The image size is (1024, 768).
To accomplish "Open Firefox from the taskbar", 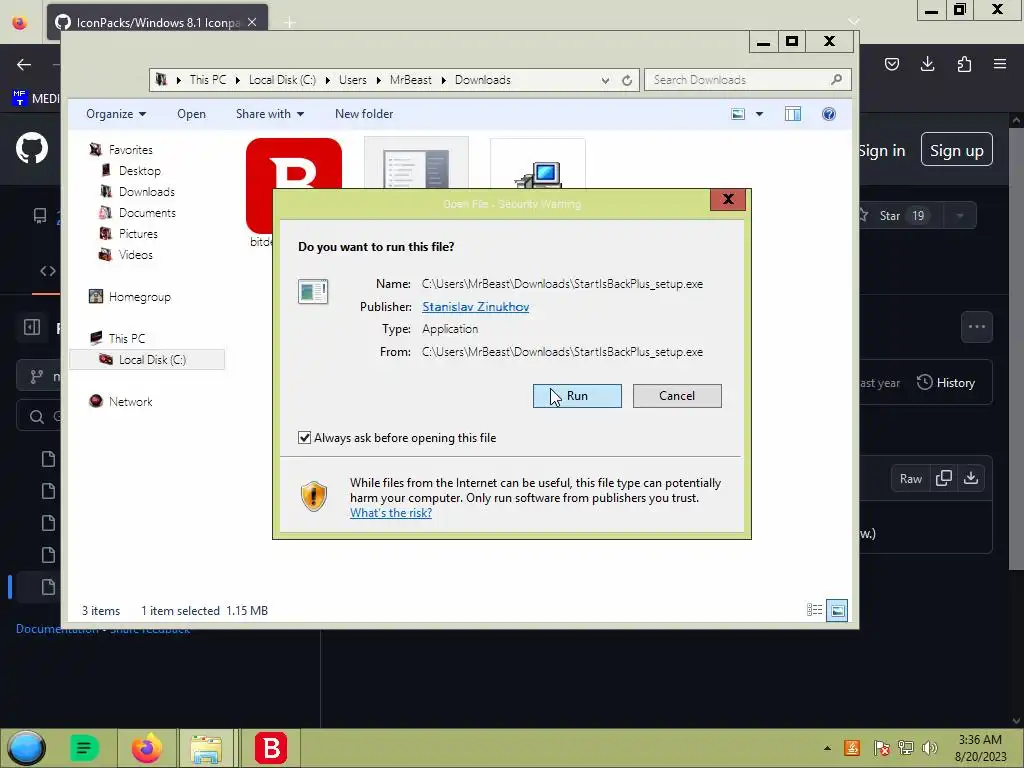I will [x=146, y=748].
